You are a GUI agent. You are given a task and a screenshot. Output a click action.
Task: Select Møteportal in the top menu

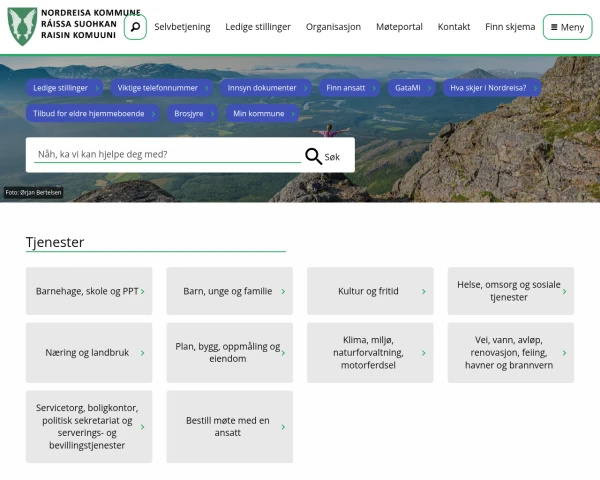(399, 27)
